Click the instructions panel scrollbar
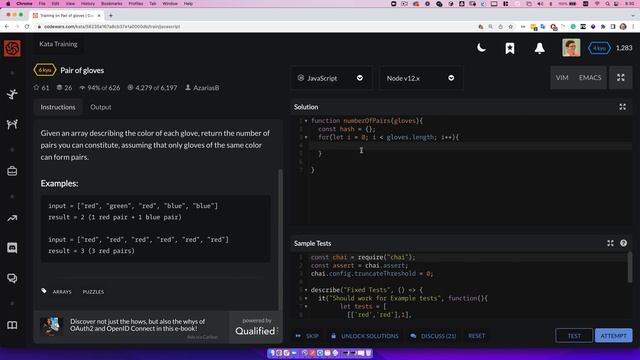This screenshot has width=640, height=360. pos(280,240)
